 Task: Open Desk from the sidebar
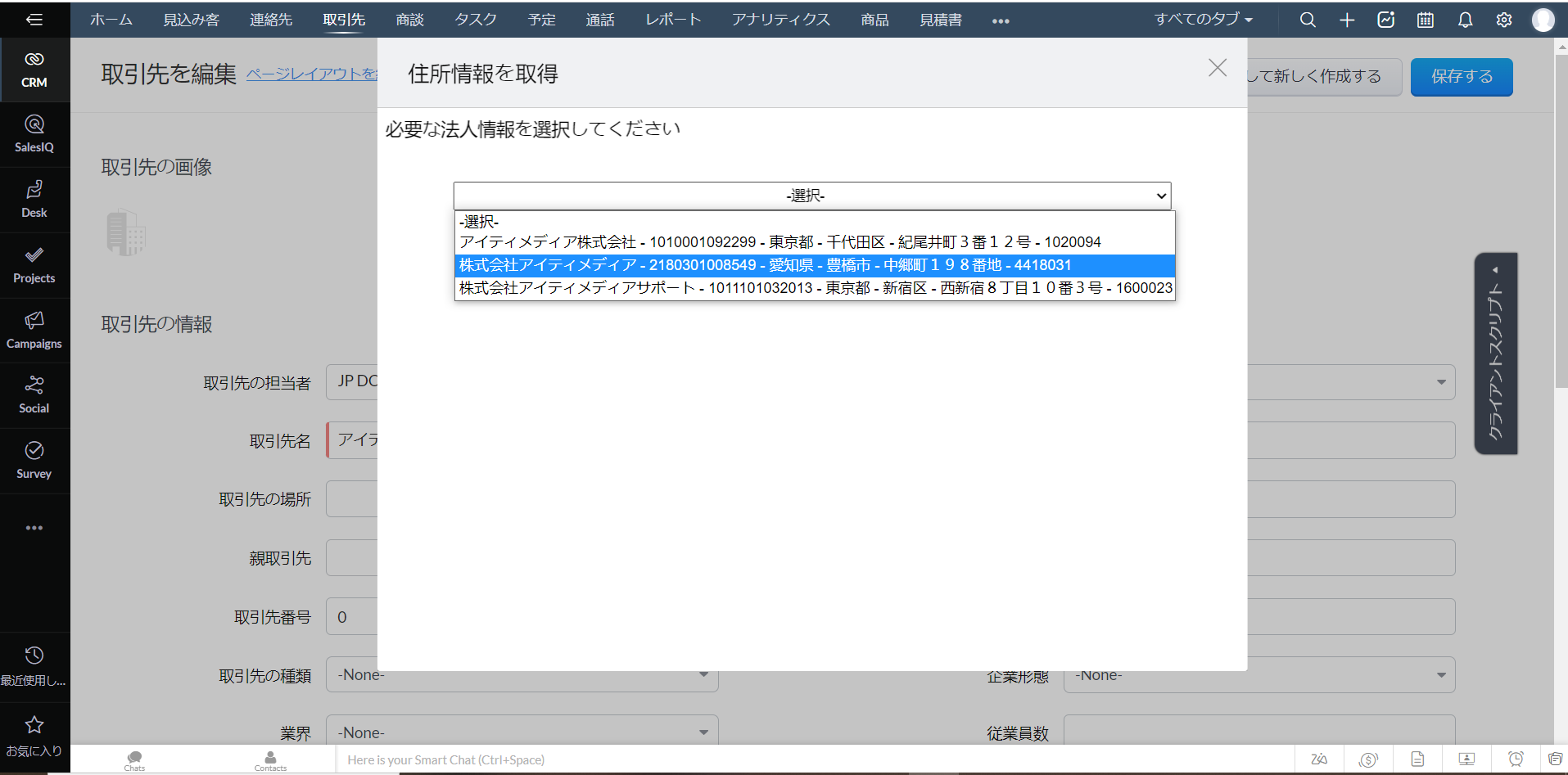click(x=34, y=201)
